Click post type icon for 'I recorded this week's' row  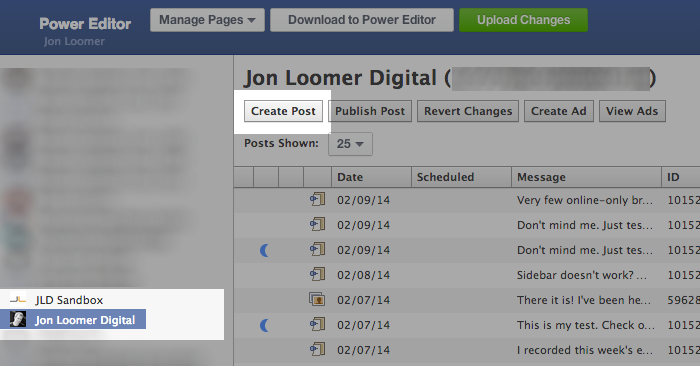pos(317,349)
